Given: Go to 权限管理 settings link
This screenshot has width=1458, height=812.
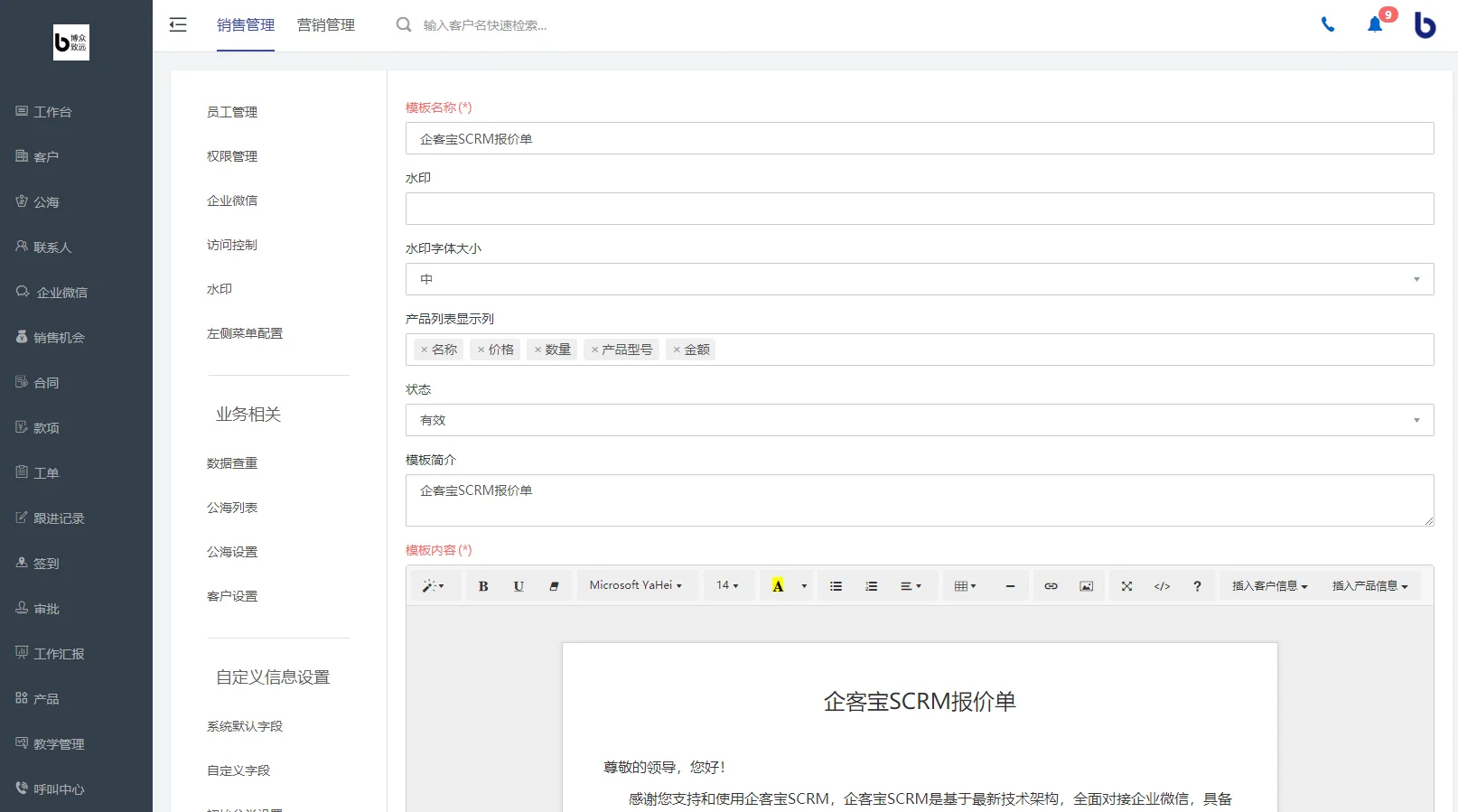Looking at the screenshot, I should click(232, 156).
